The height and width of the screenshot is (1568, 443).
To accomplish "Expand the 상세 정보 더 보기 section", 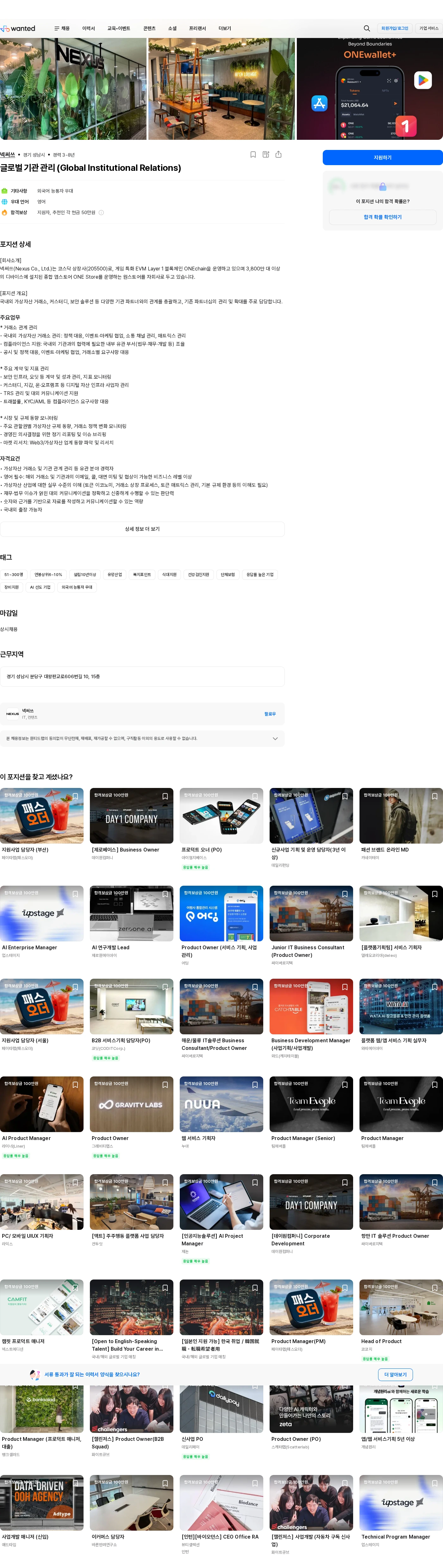I will pos(142,529).
